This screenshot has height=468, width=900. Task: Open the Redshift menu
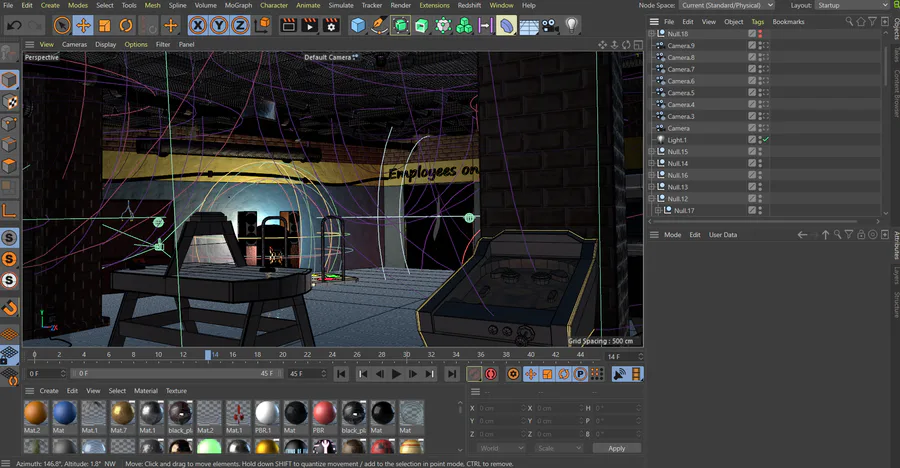(x=470, y=5)
